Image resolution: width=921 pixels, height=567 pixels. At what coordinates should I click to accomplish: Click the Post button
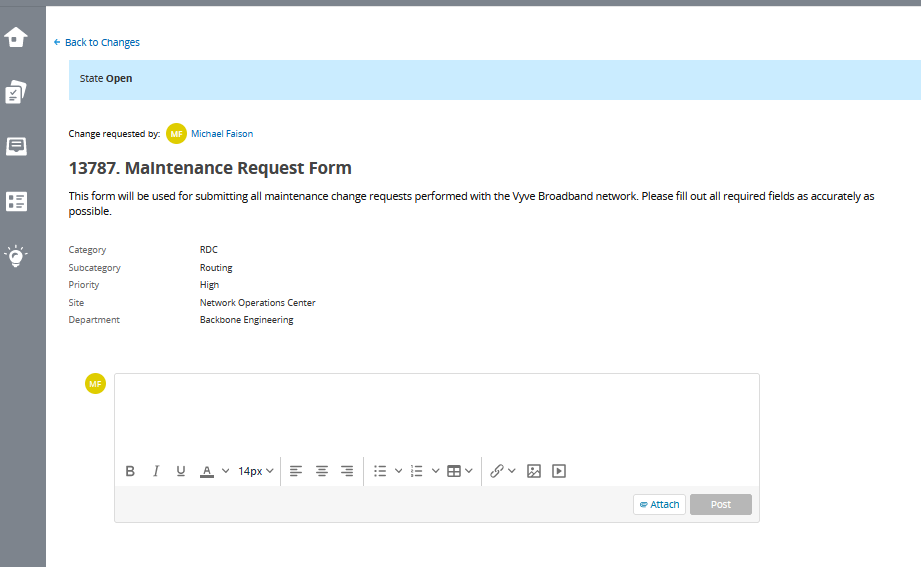coord(721,504)
